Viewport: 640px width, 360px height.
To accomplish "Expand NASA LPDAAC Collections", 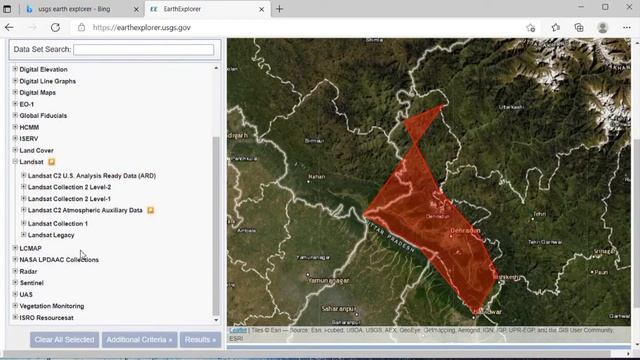I will [15, 259].
